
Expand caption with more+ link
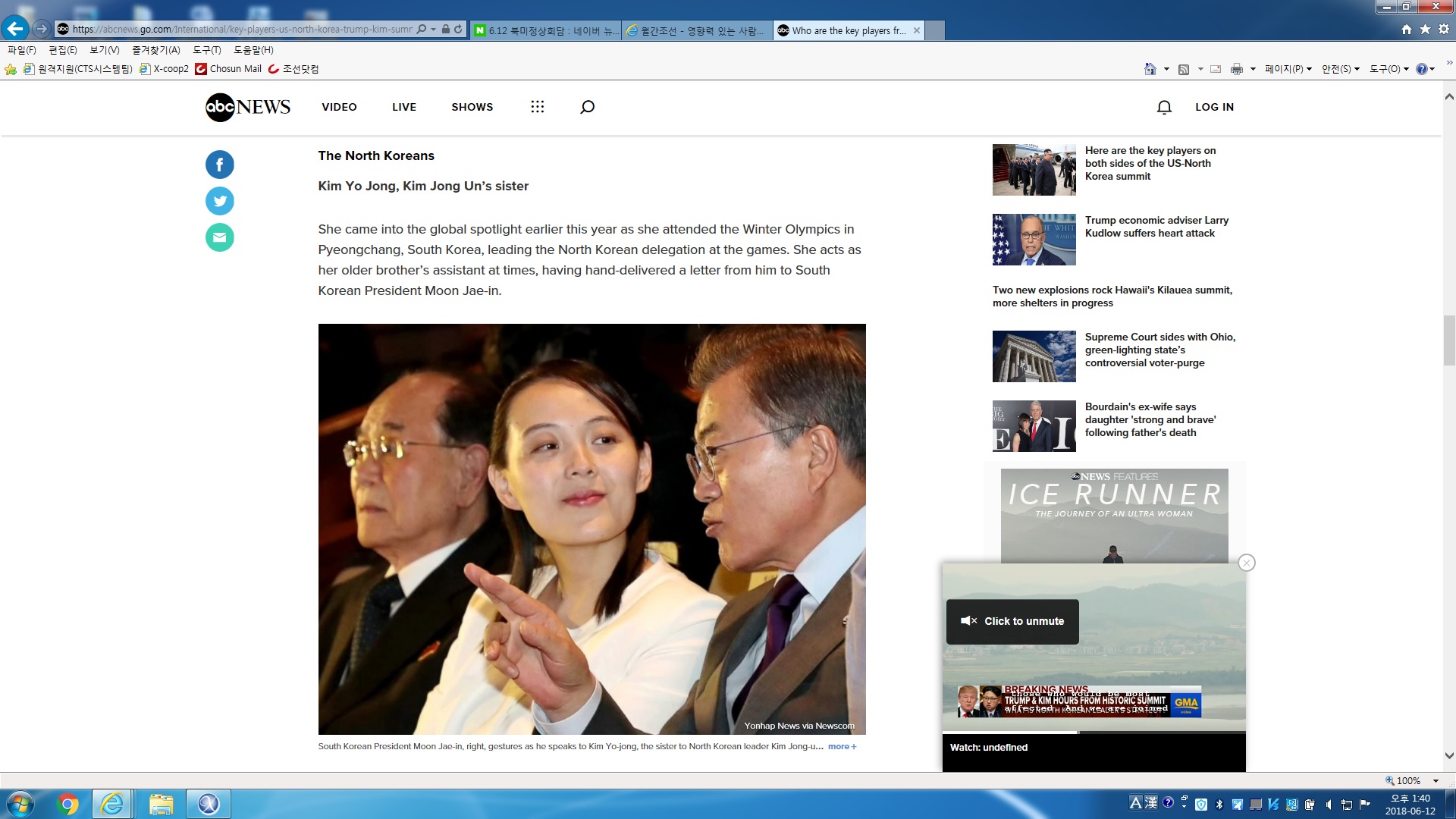pos(842,746)
